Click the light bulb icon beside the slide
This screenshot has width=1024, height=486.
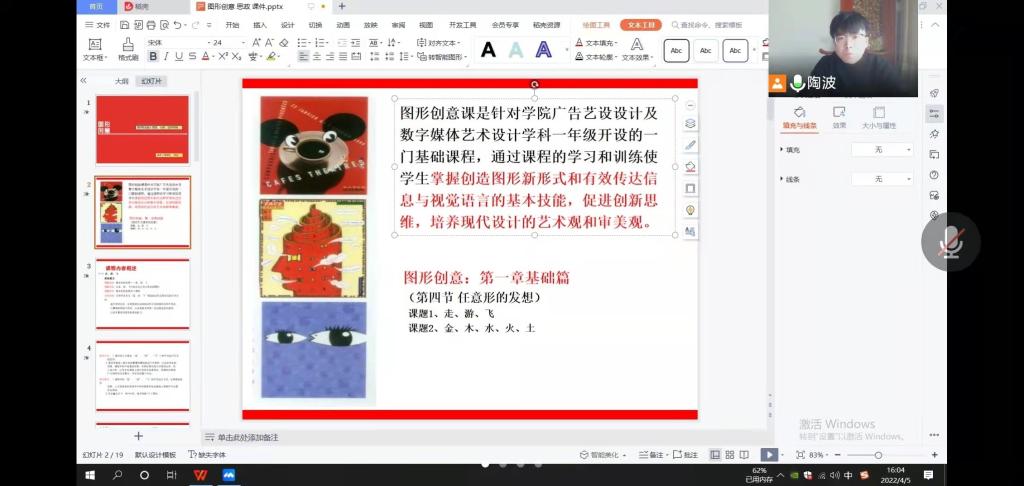click(x=690, y=210)
